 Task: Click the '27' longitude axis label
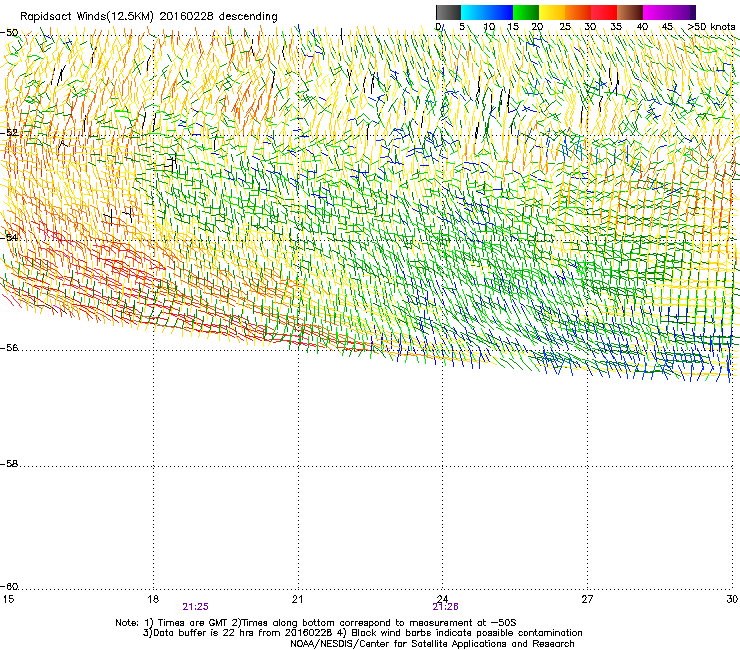pos(587,599)
